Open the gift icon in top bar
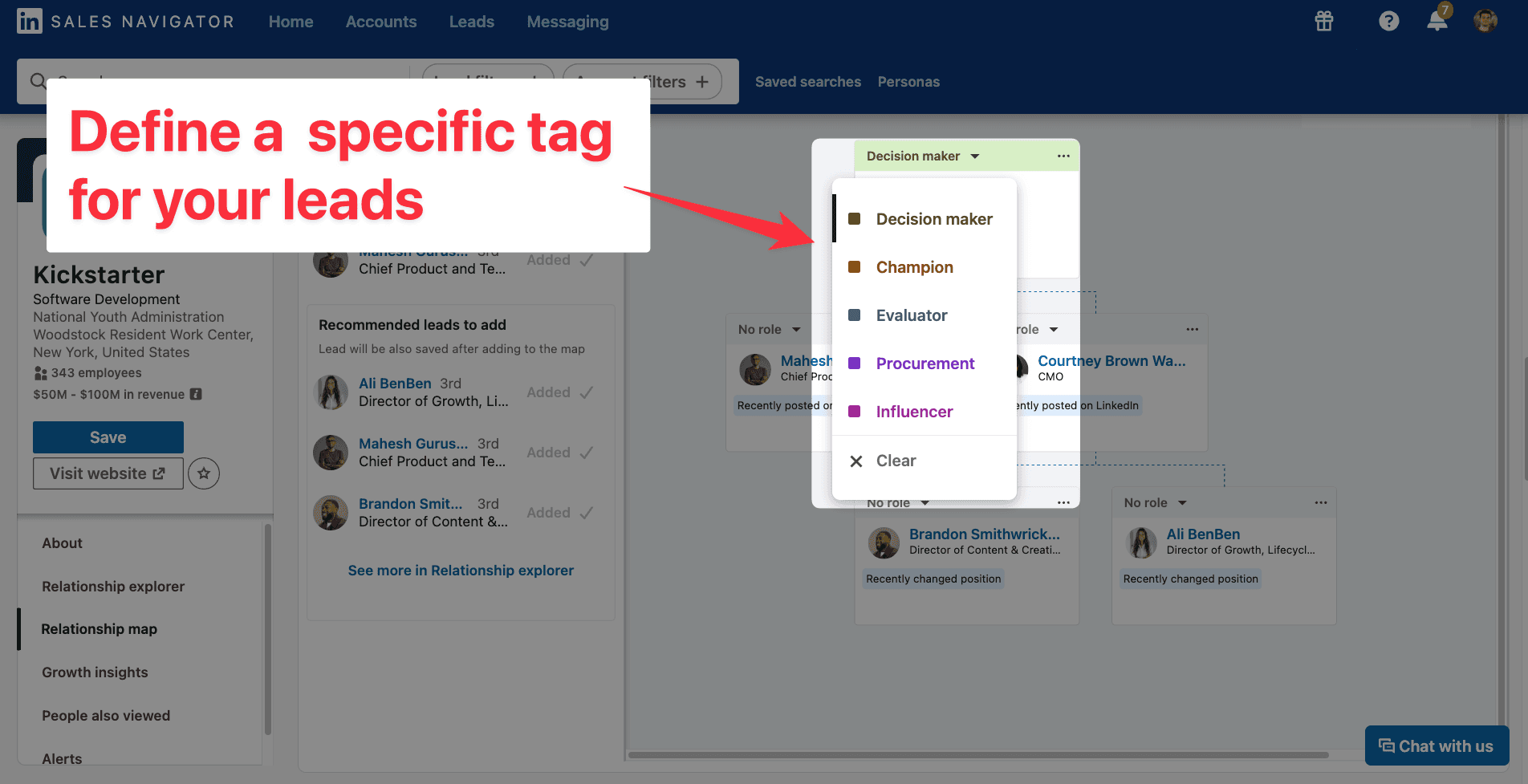Viewport: 1528px width, 784px height. (x=1324, y=22)
